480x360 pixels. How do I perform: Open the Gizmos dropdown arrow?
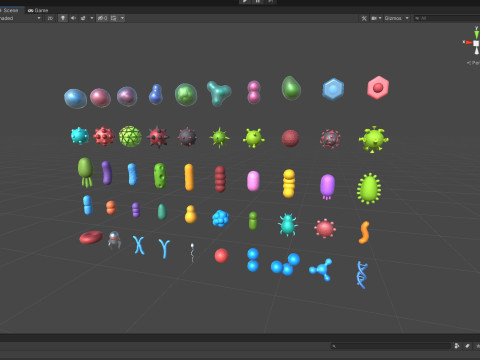coord(407,18)
